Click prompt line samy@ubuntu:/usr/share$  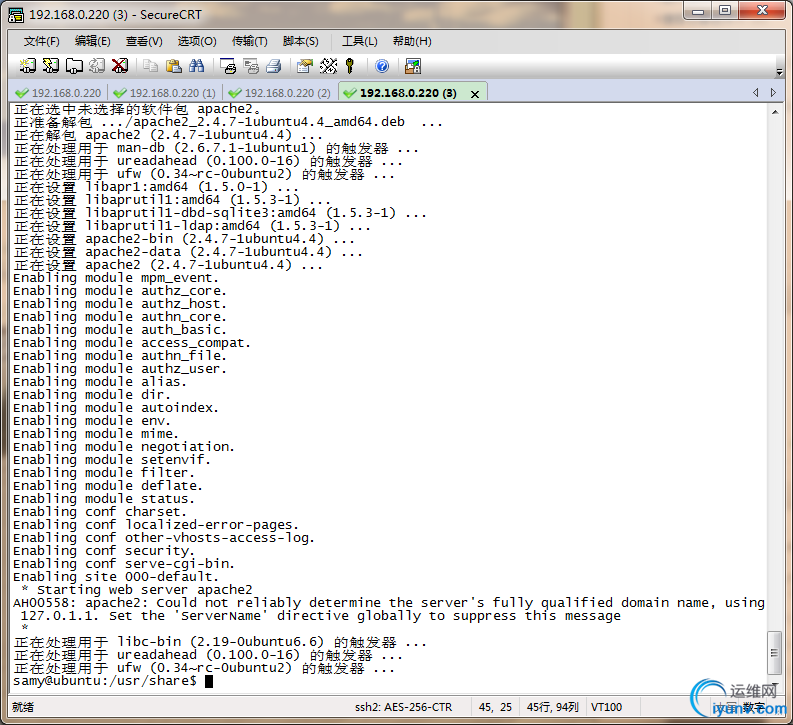(105, 681)
